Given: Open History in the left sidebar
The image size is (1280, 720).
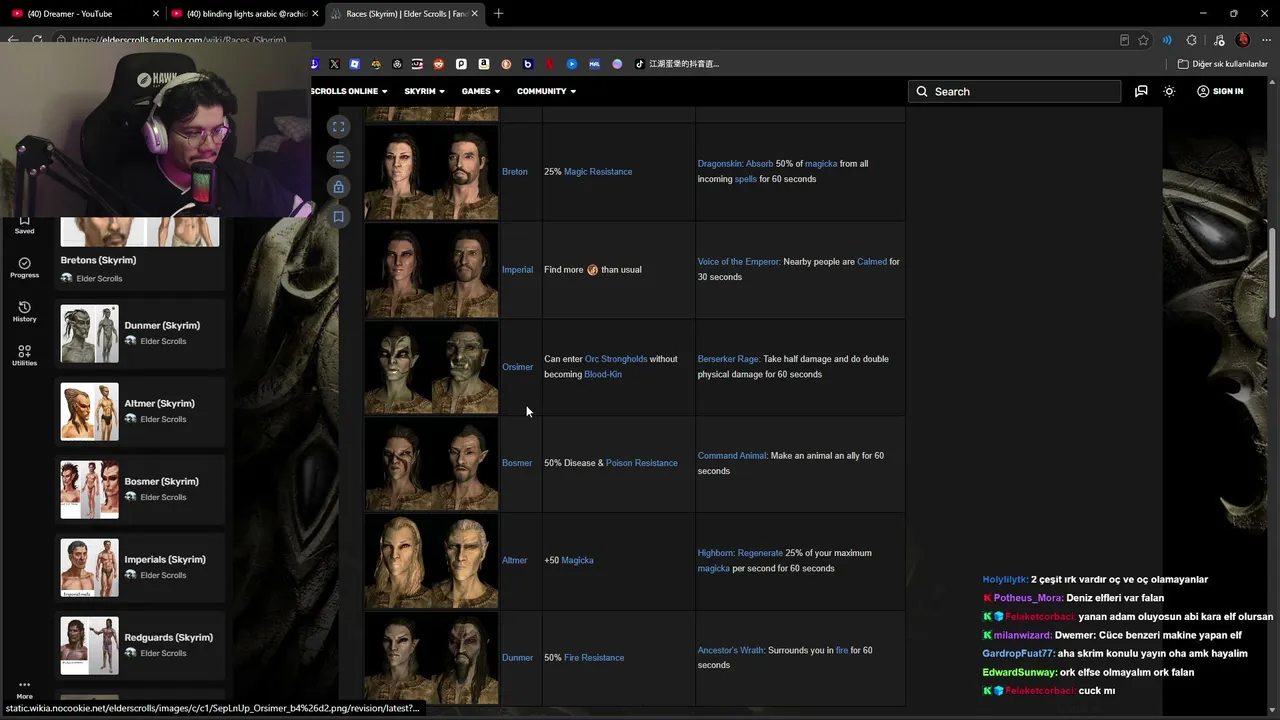Looking at the screenshot, I should [x=24, y=312].
